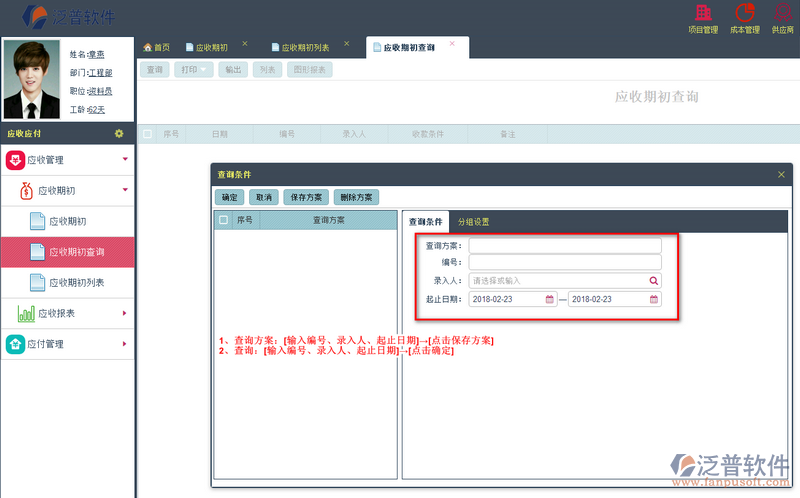
Task: Click document icon beside 应收期初列表 in sidebar
Action: (x=37, y=283)
